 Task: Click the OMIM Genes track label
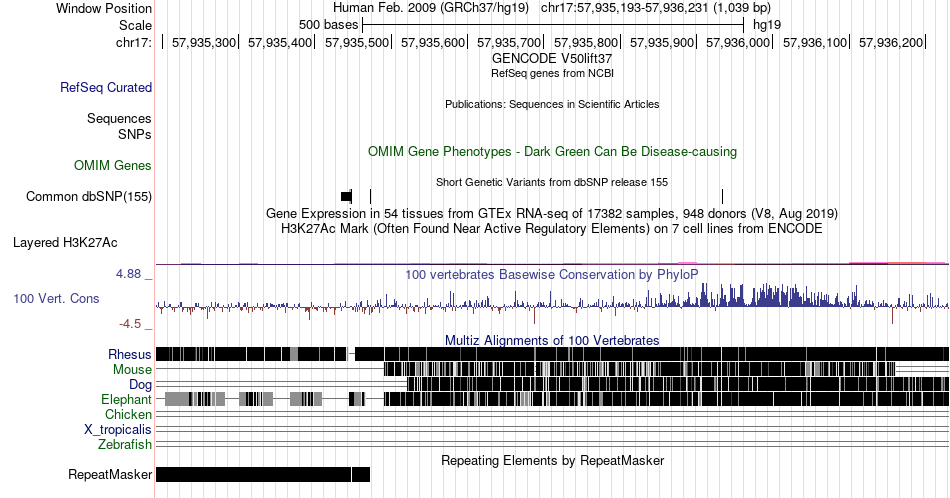113,165
